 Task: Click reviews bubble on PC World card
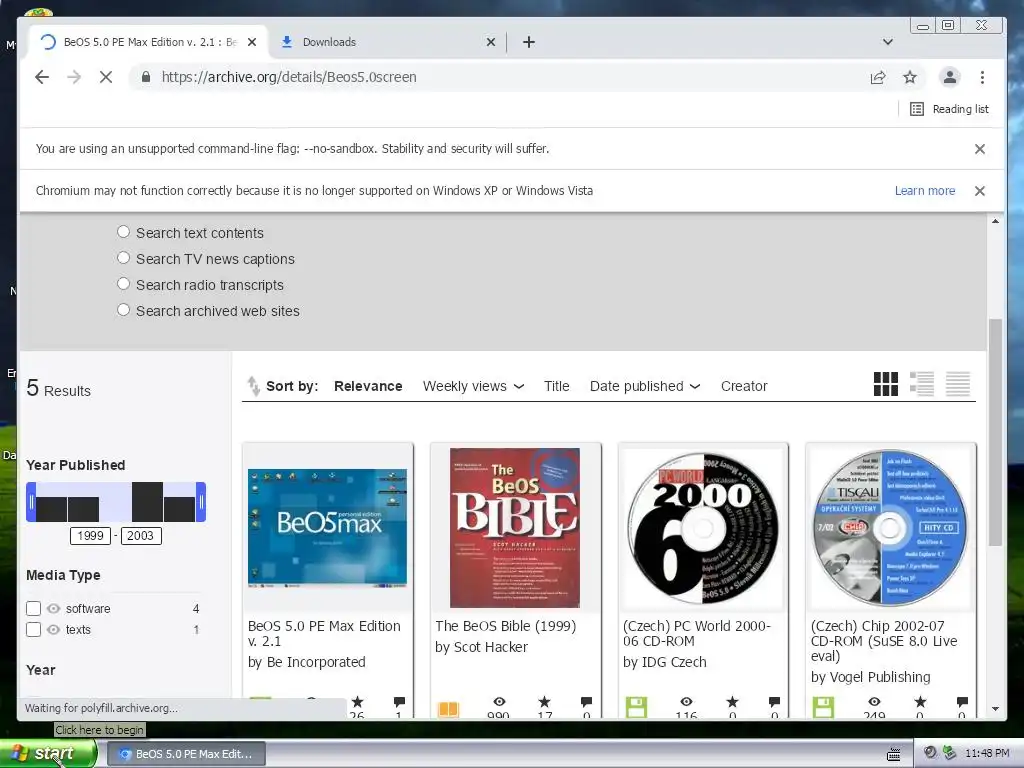point(775,702)
